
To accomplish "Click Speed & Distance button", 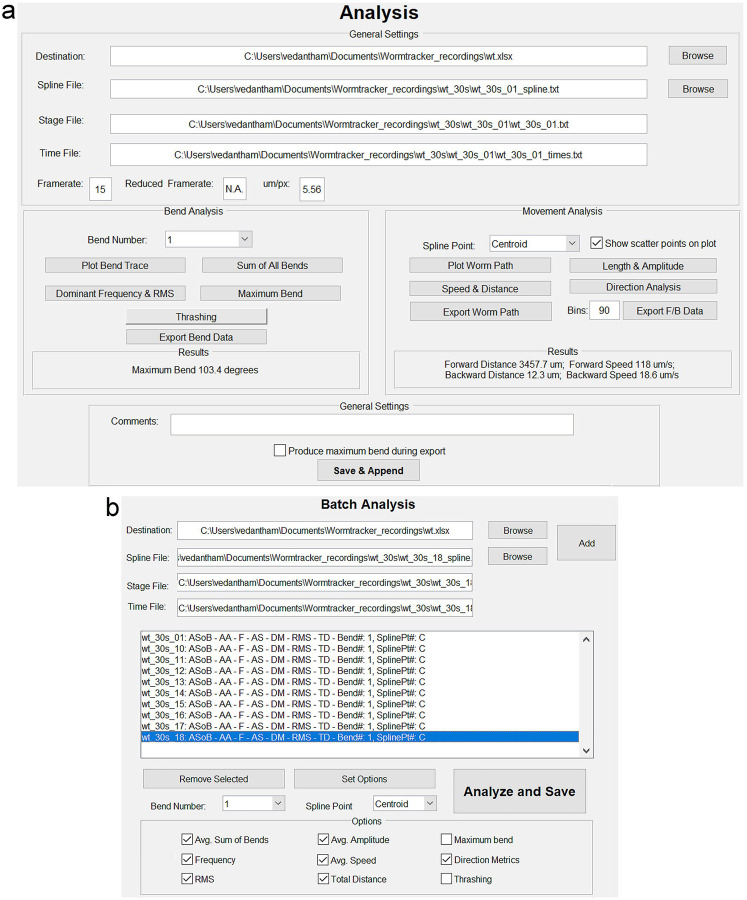I will click(480, 289).
